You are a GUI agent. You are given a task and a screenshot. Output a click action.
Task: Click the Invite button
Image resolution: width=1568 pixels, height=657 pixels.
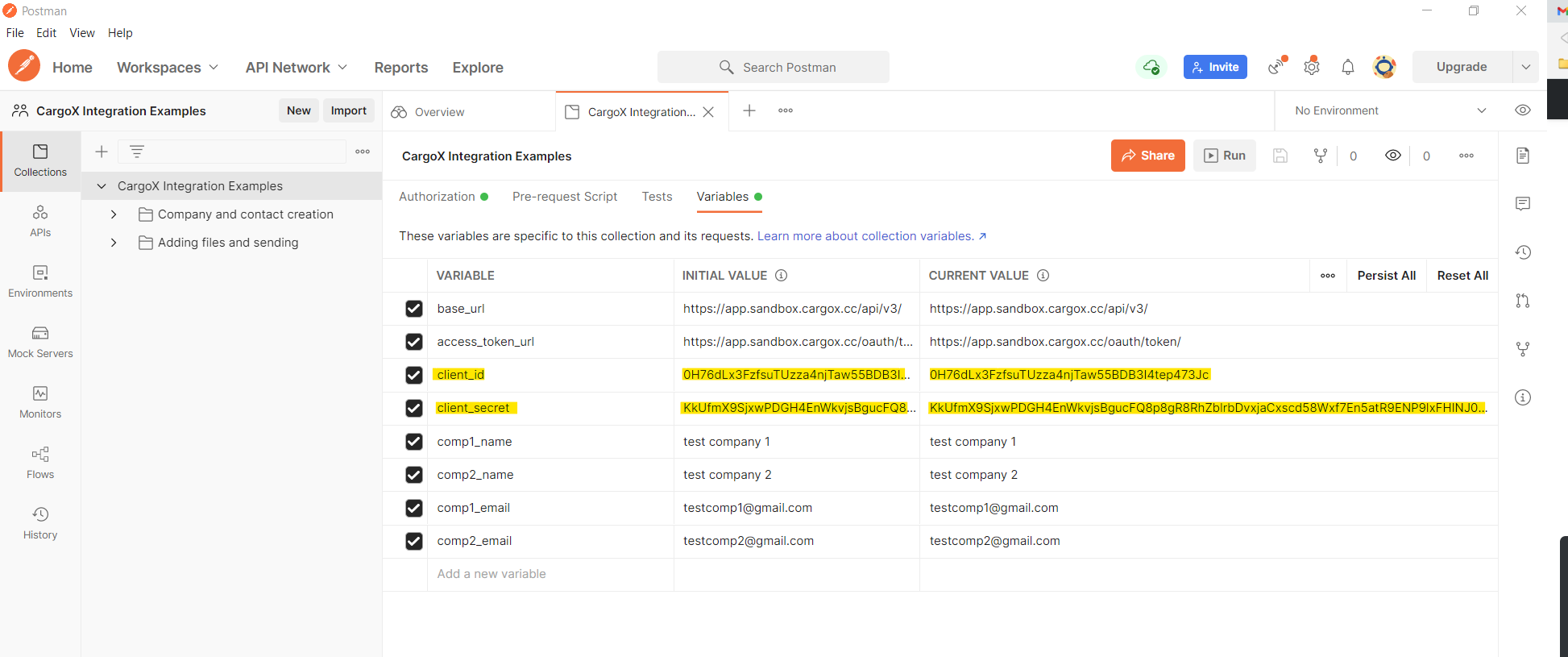point(1215,67)
